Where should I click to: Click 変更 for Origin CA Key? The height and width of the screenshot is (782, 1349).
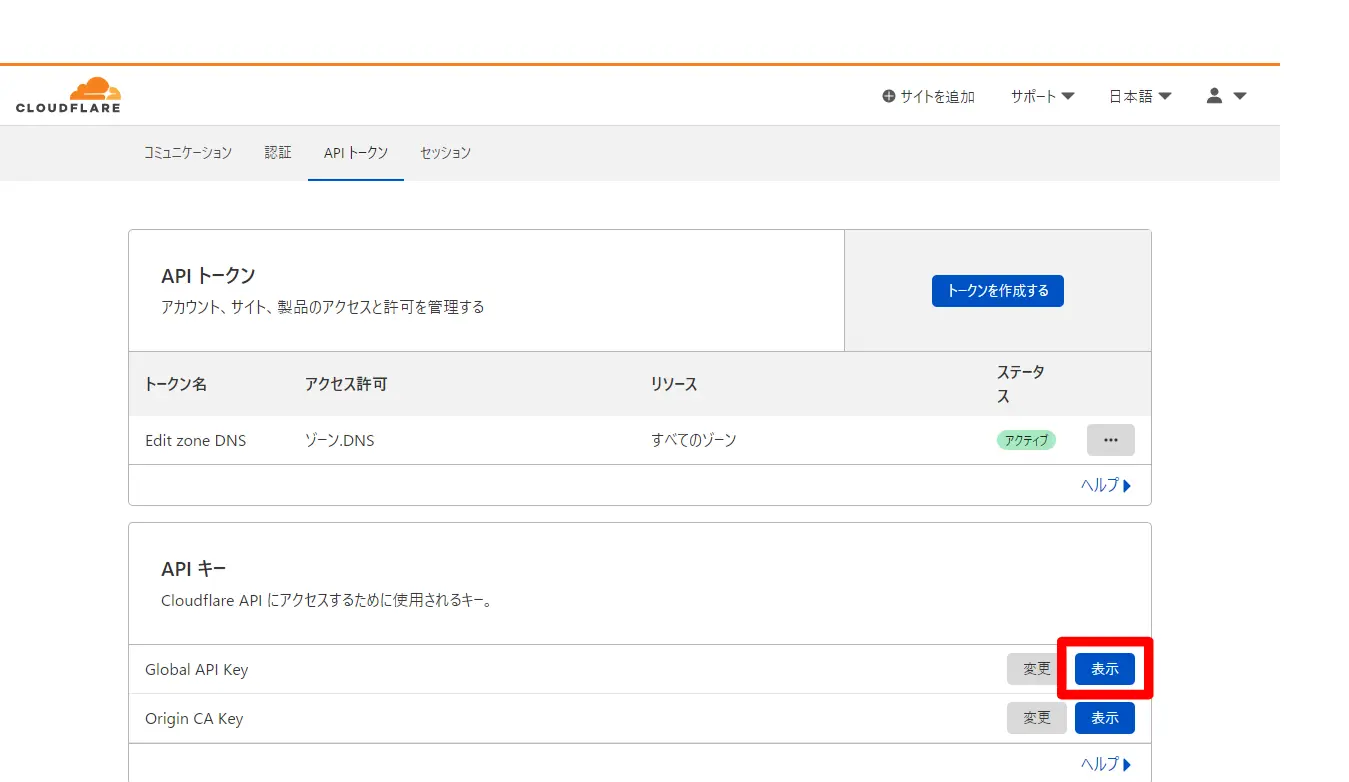(x=1037, y=718)
